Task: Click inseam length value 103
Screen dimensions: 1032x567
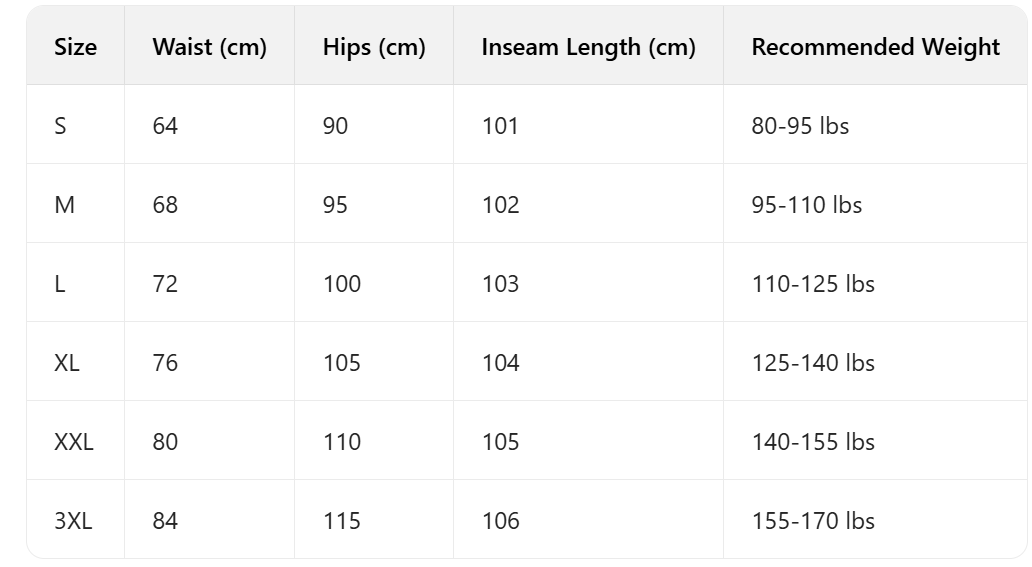Action: (x=500, y=284)
